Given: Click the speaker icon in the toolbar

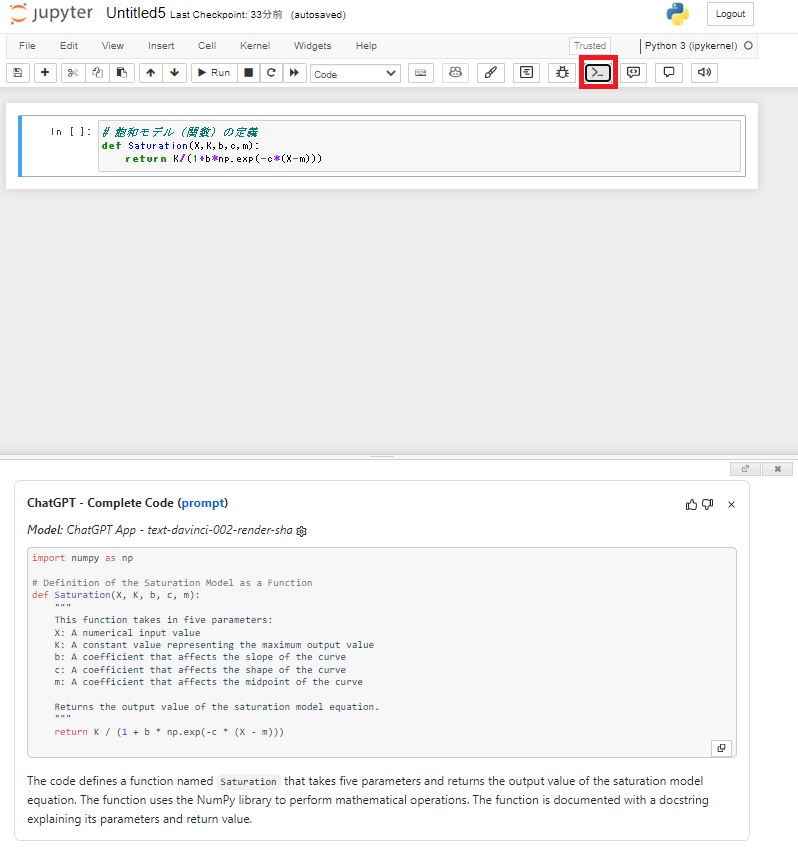Looking at the screenshot, I should [x=705, y=73].
